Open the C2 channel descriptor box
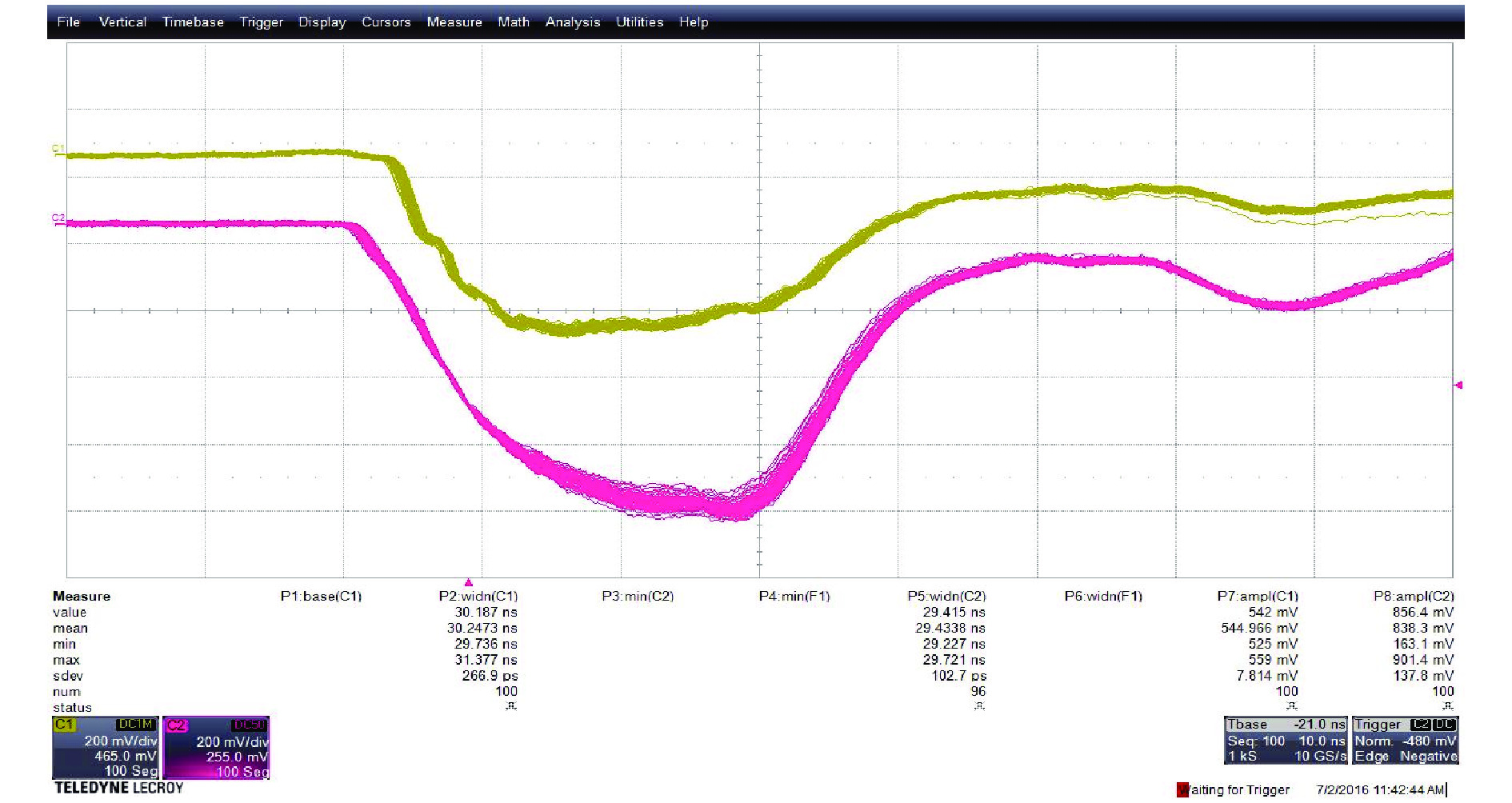This screenshot has height=803, width=1512. tap(216, 748)
